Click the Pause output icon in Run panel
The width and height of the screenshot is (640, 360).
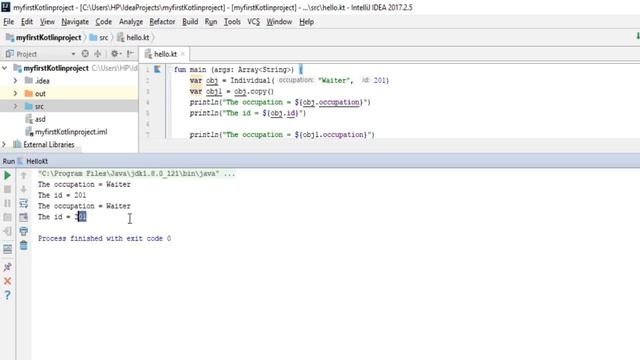click(7, 203)
